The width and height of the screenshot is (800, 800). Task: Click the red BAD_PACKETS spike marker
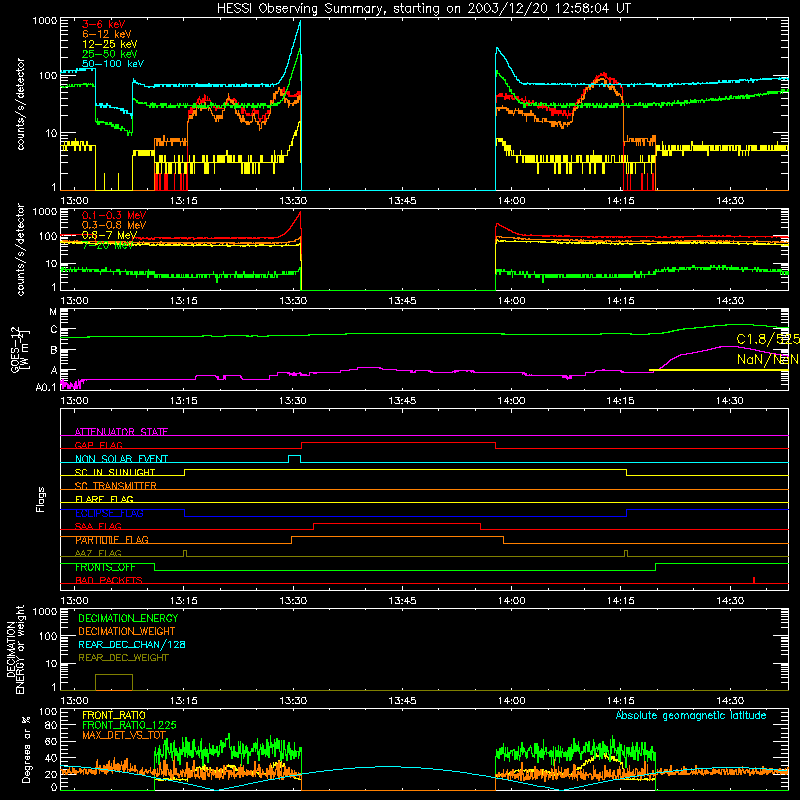[x=754, y=580]
